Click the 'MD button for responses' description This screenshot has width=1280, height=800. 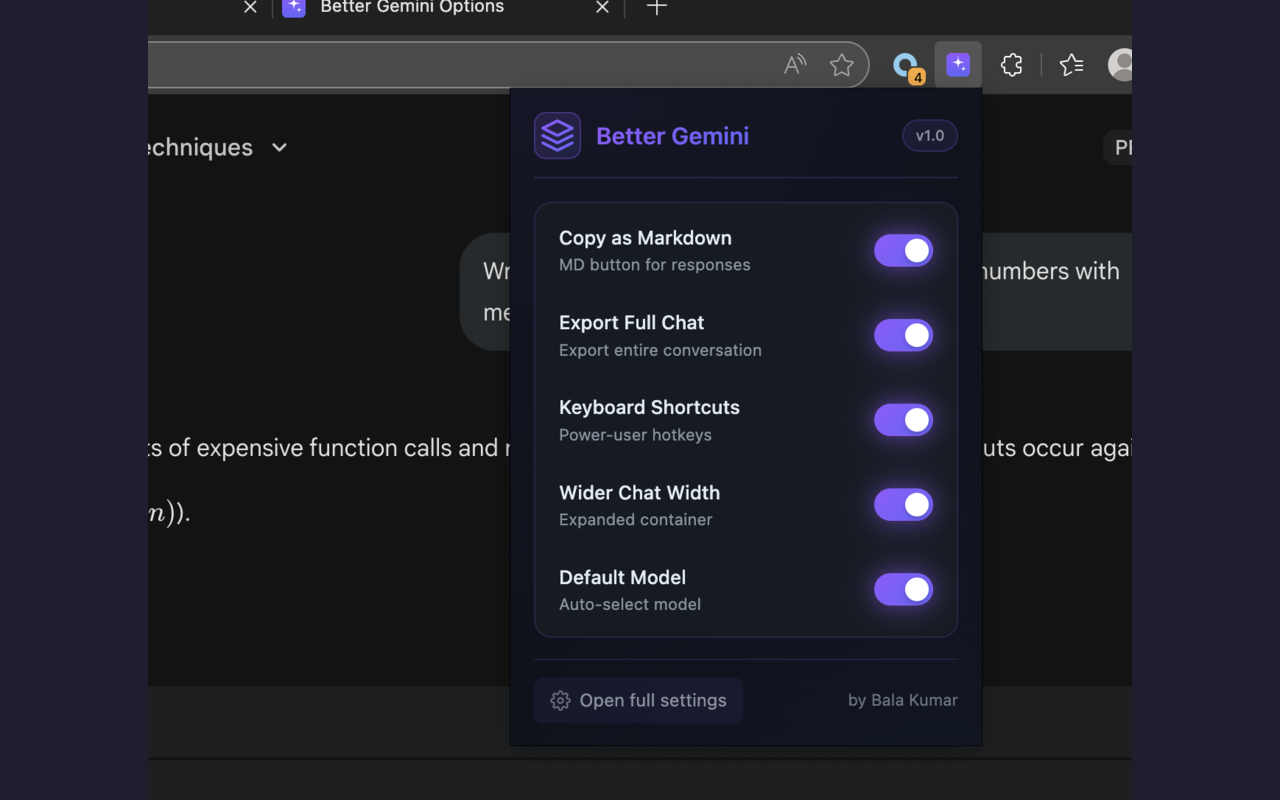coord(655,265)
